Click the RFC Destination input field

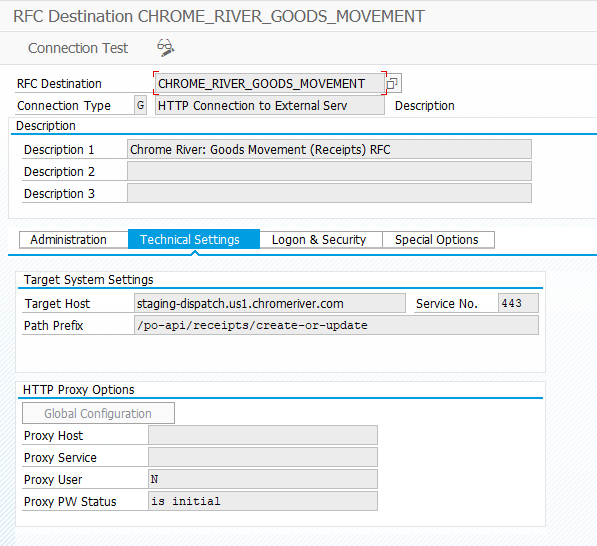[270, 83]
